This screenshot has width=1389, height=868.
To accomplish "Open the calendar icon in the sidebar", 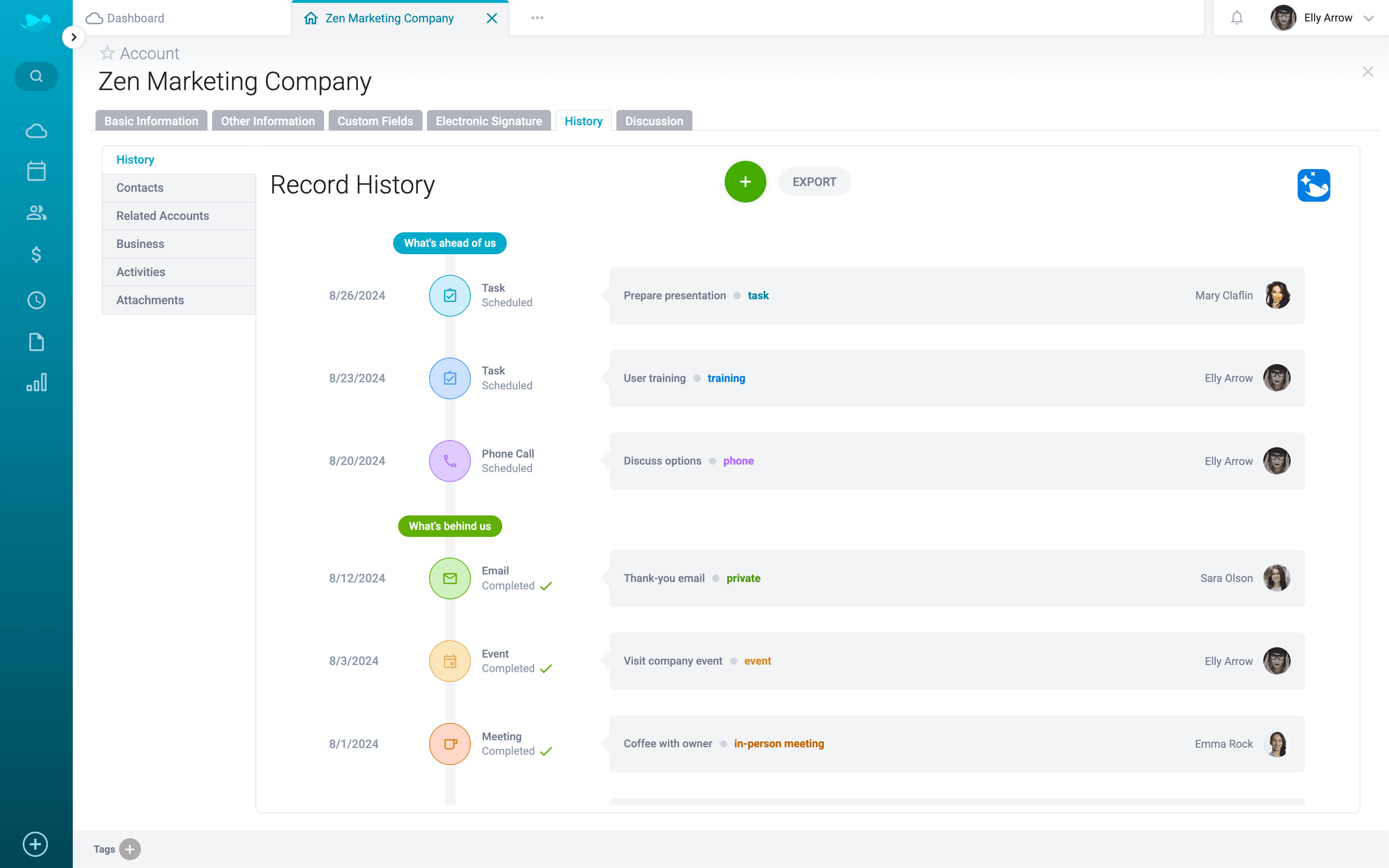I will (36, 170).
